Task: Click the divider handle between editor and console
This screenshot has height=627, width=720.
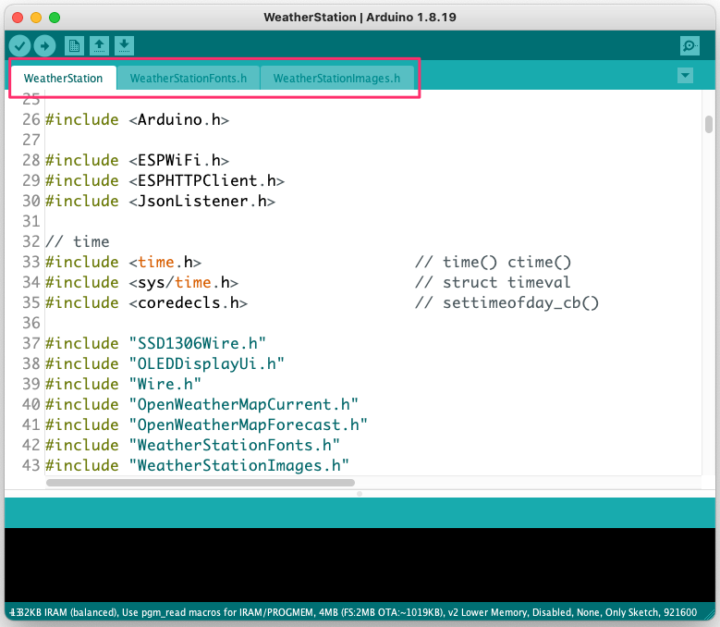Action: point(360,493)
